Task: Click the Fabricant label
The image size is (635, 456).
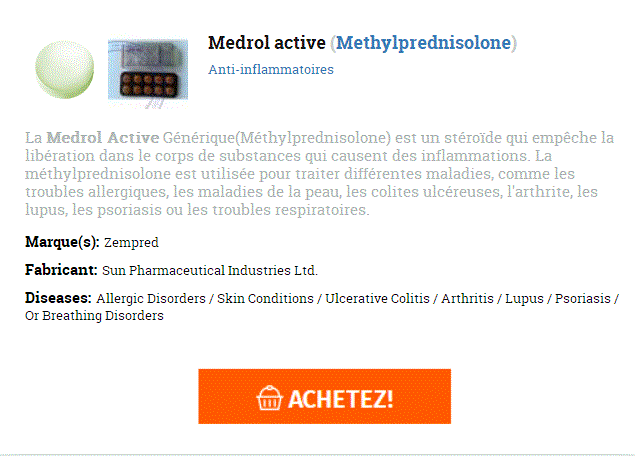Action: [61, 270]
